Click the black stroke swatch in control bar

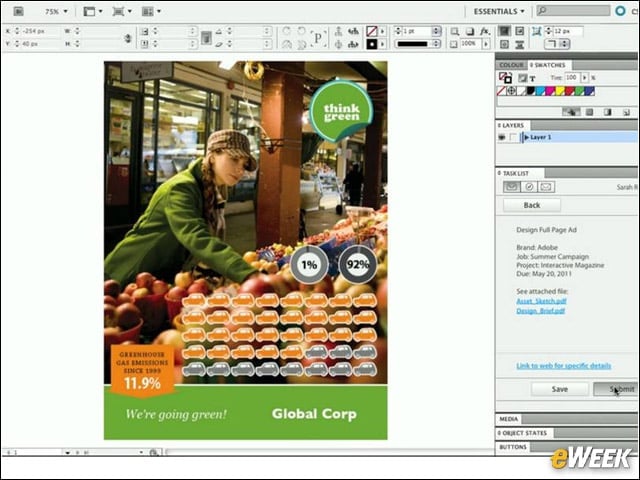pyautogui.click(x=371, y=44)
